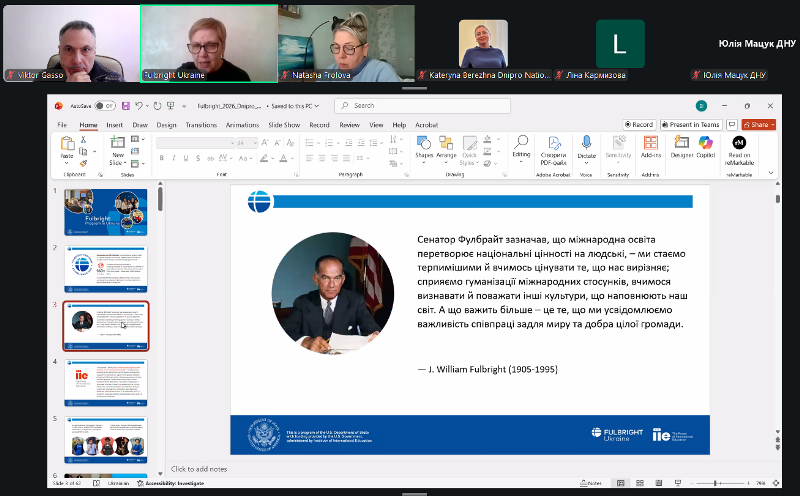Expand the Editing dropdown menu

(x=521, y=148)
